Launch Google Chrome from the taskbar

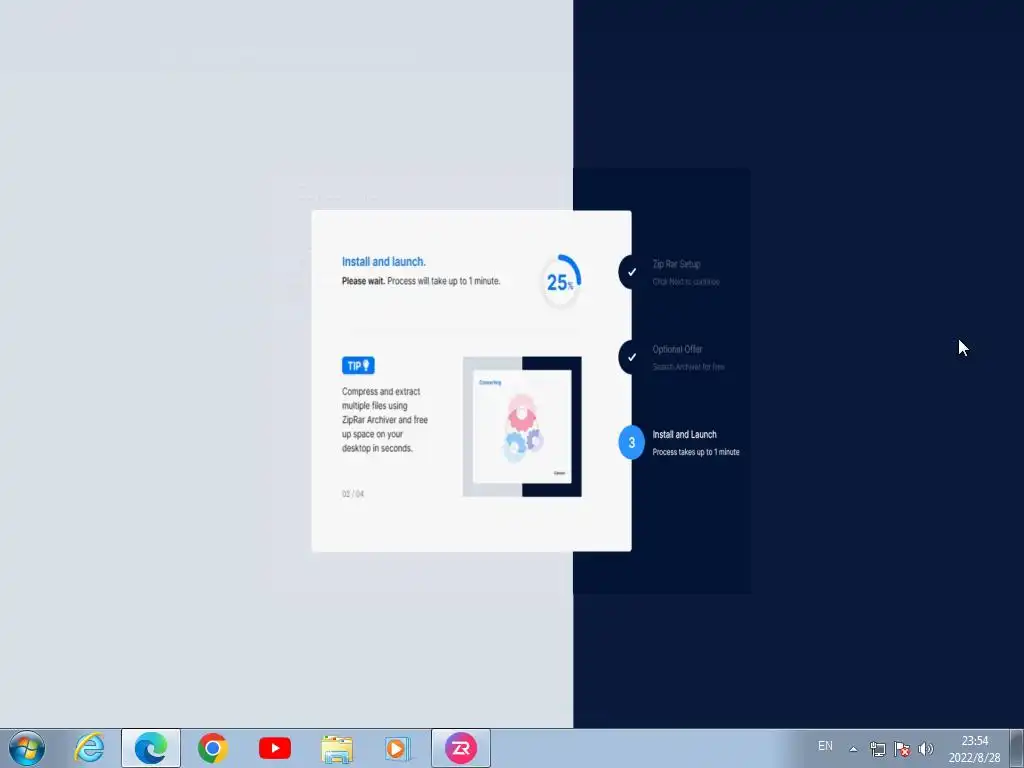pos(212,748)
